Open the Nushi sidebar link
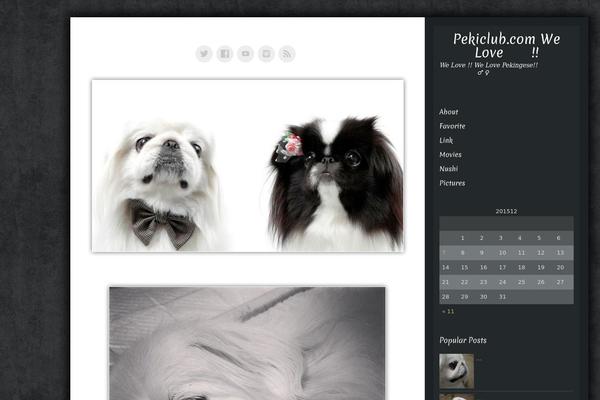The height and width of the screenshot is (400, 600). tap(448, 168)
